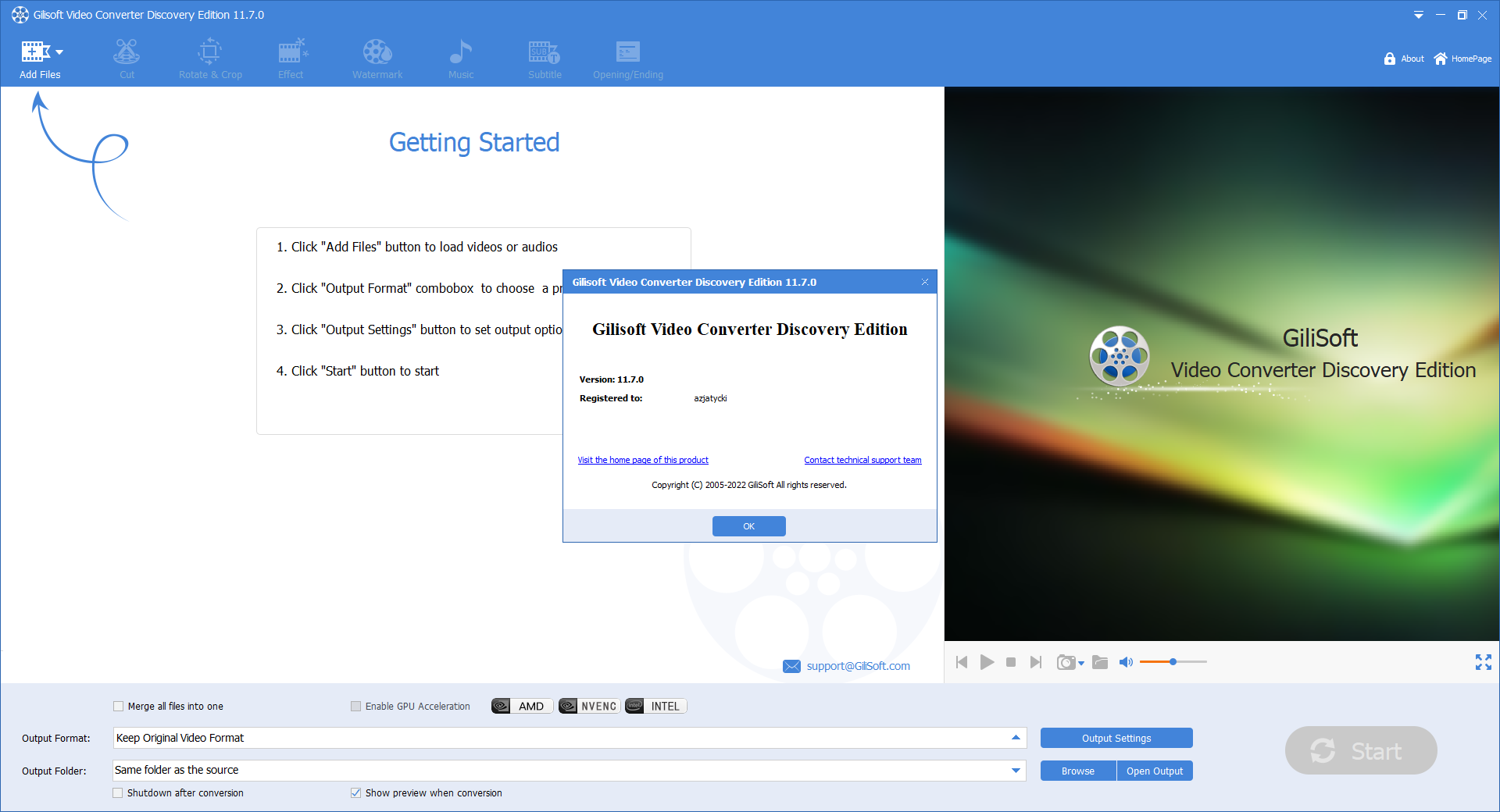Screen dimensions: 1500x812
Task: Click the 'Version: 11.7.0' text in dialog
Action: point(612,379)
